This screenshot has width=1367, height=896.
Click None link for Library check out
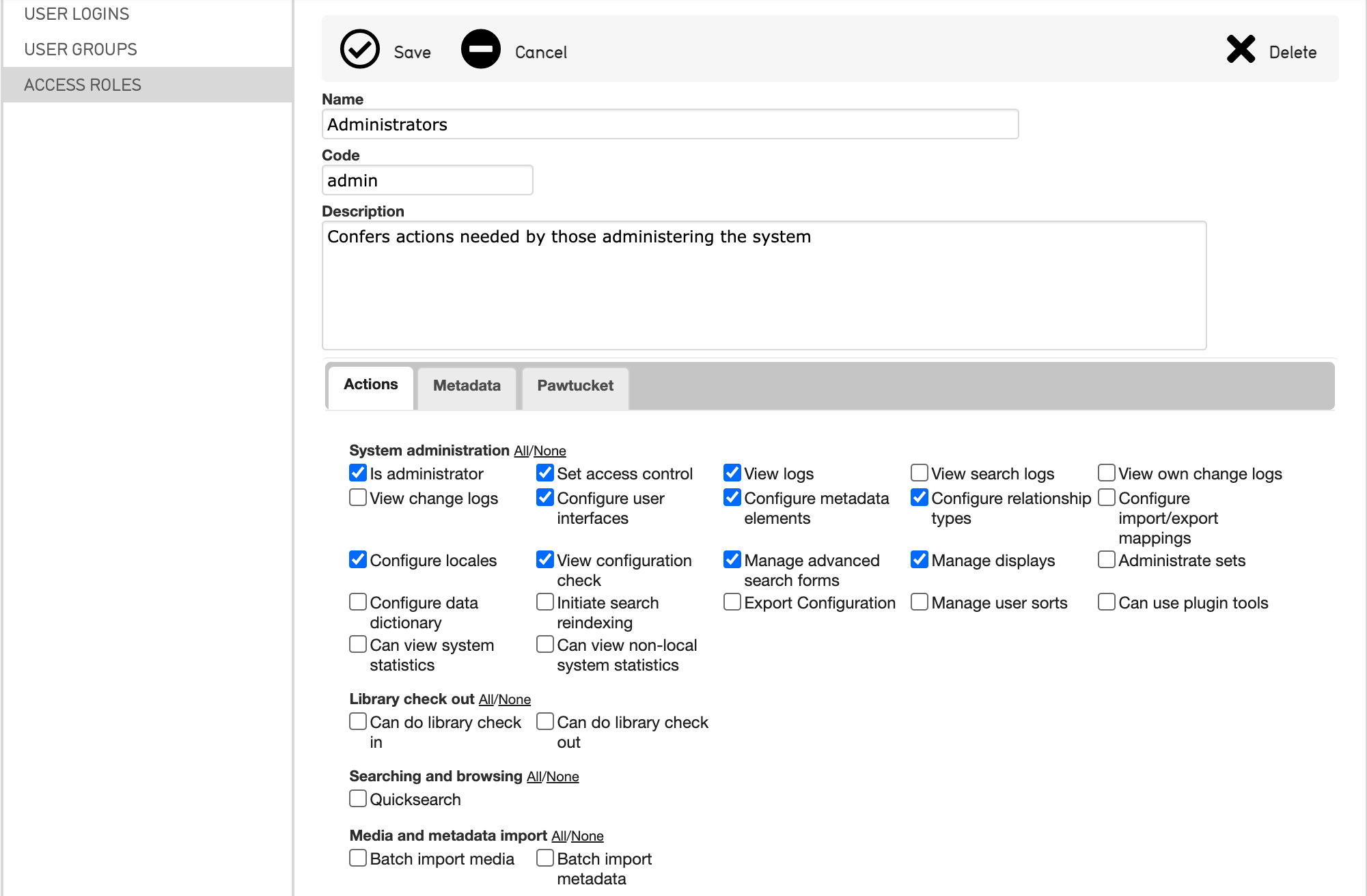click(514, 699)
